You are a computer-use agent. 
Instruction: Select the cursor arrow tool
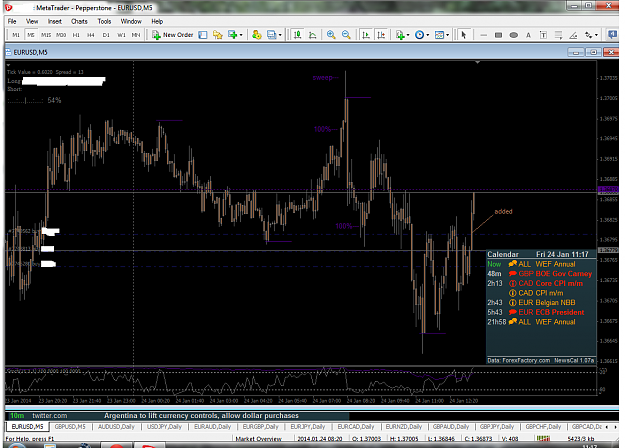pos(464,35)
